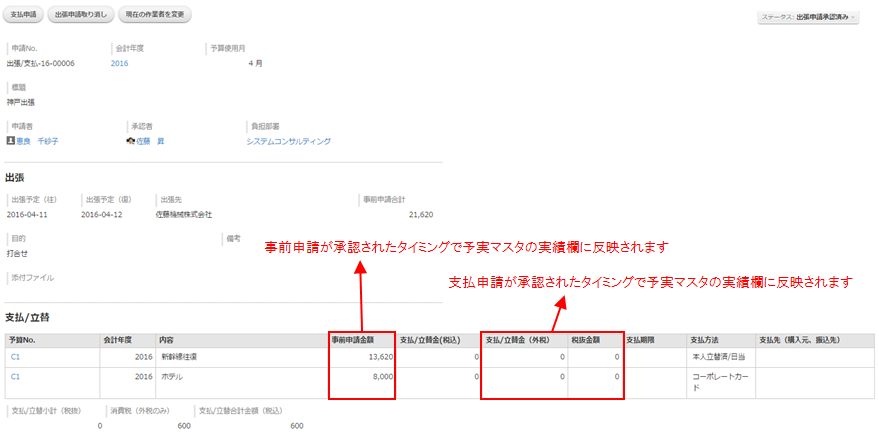Select the 支払/立替金(税込) column header

[438, 340]
